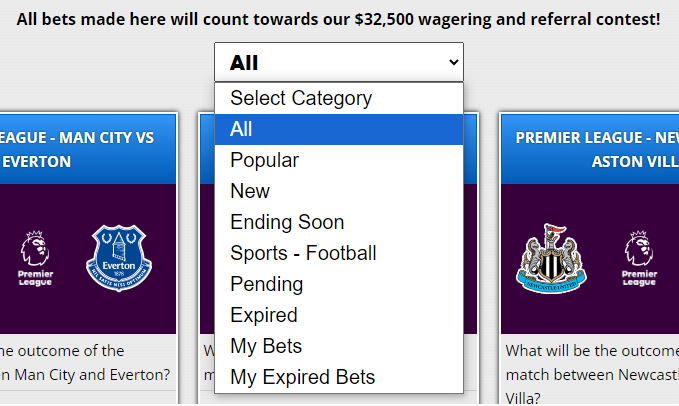Open the All category combo box
Screen dimensions: 679x406
[x=339, y=62]
